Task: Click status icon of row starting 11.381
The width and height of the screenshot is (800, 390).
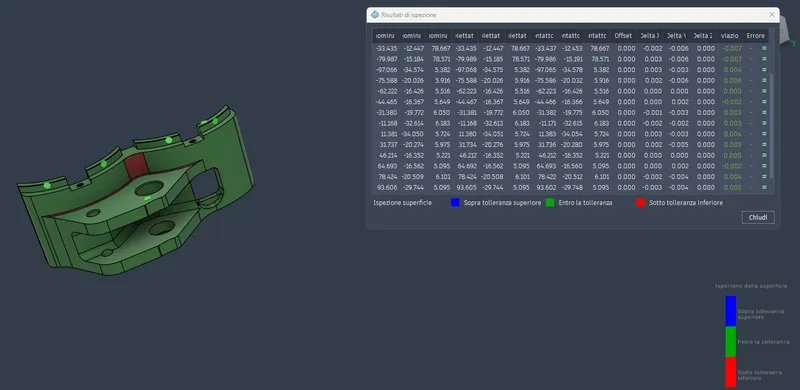Action: pyautogui.click(x=764, y=134)
